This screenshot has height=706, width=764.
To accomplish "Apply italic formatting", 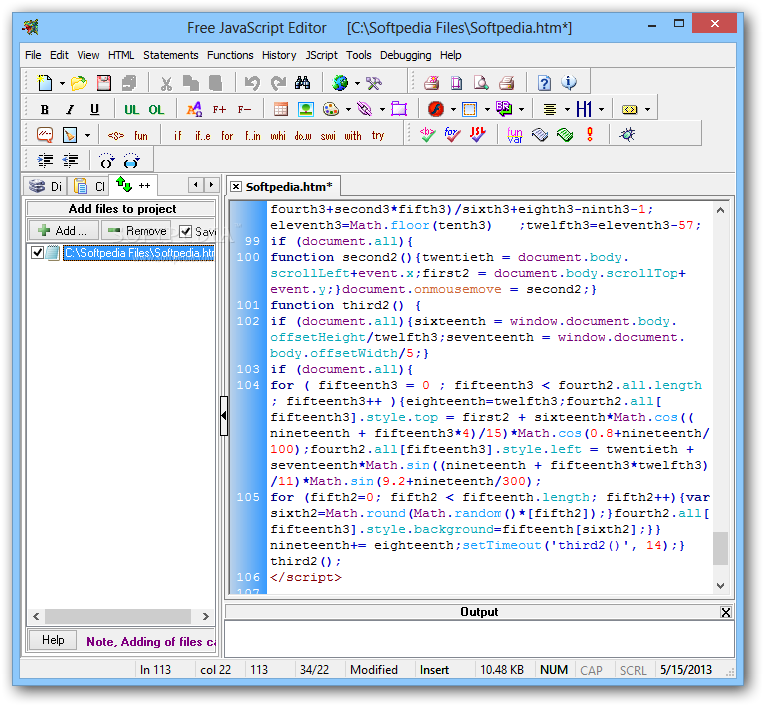I will coord(70,109).
